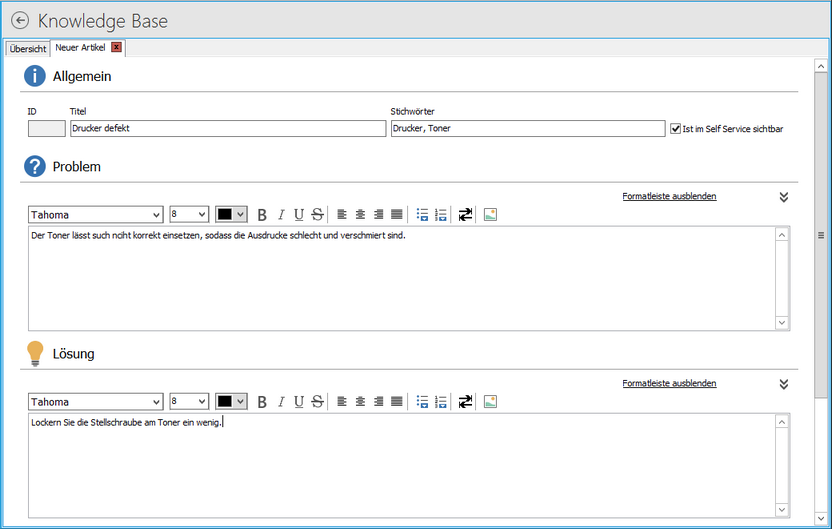Close the Neuer Artikel tab
This screenshot has width=834, height=529.
coord(116,48)
